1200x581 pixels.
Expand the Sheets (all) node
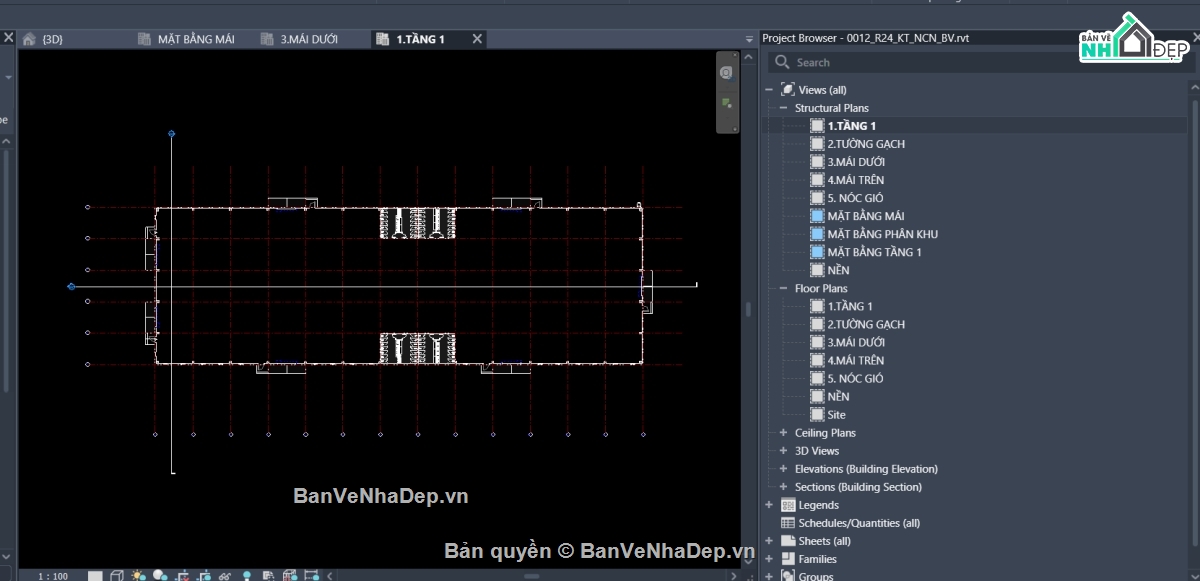coord(769,541)
